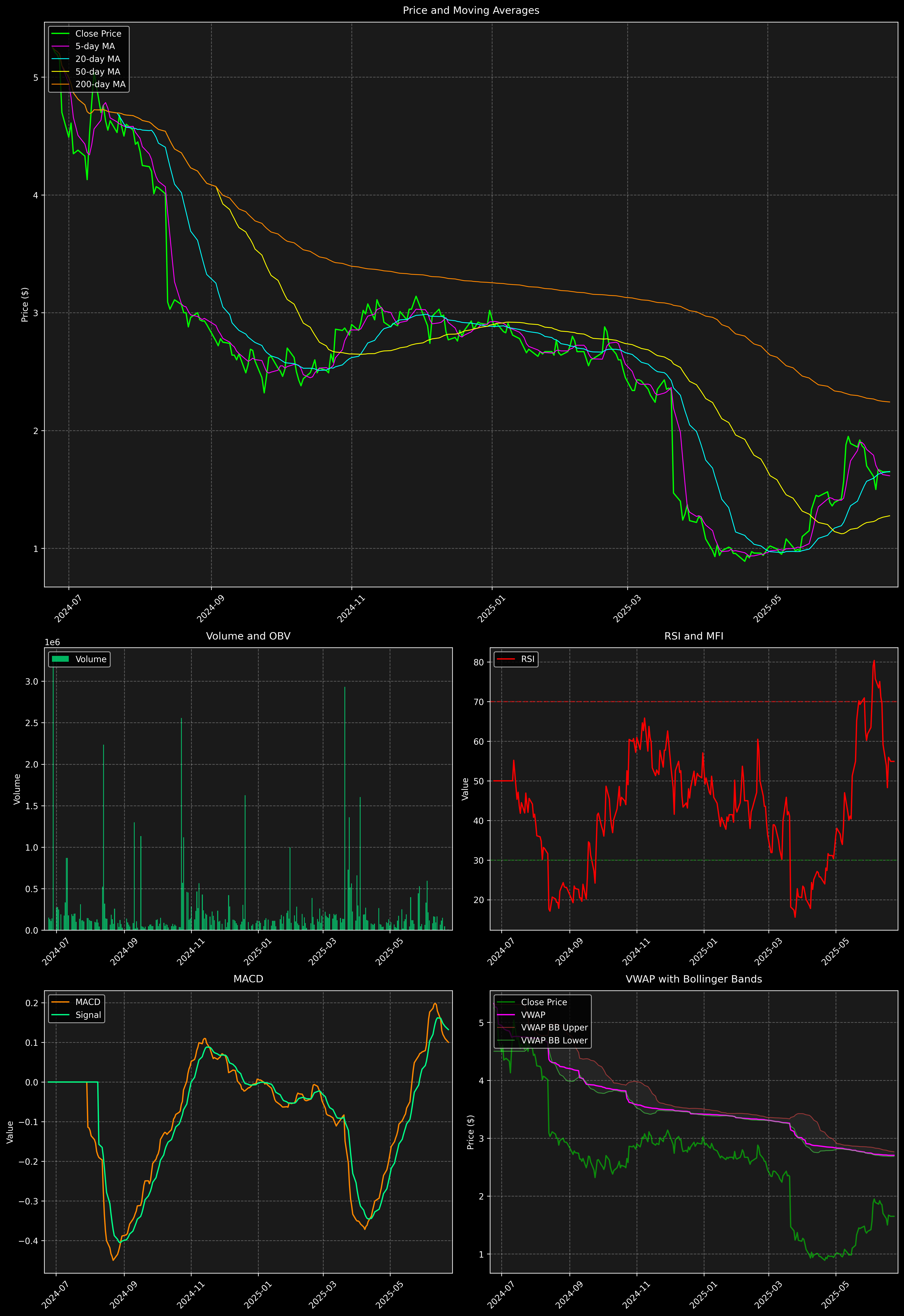This screenshot has width=904, height=1316.
Task: Click the 'Price and Moving Averages' chart title
Action: click(471, 10)
